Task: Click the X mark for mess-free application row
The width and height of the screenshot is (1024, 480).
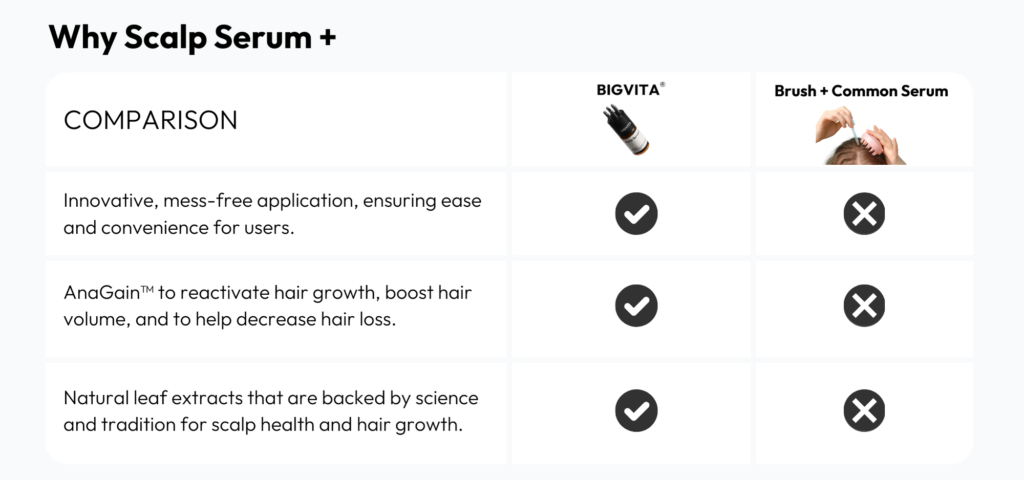Action: pyautogui.click(x=864, y=214)
